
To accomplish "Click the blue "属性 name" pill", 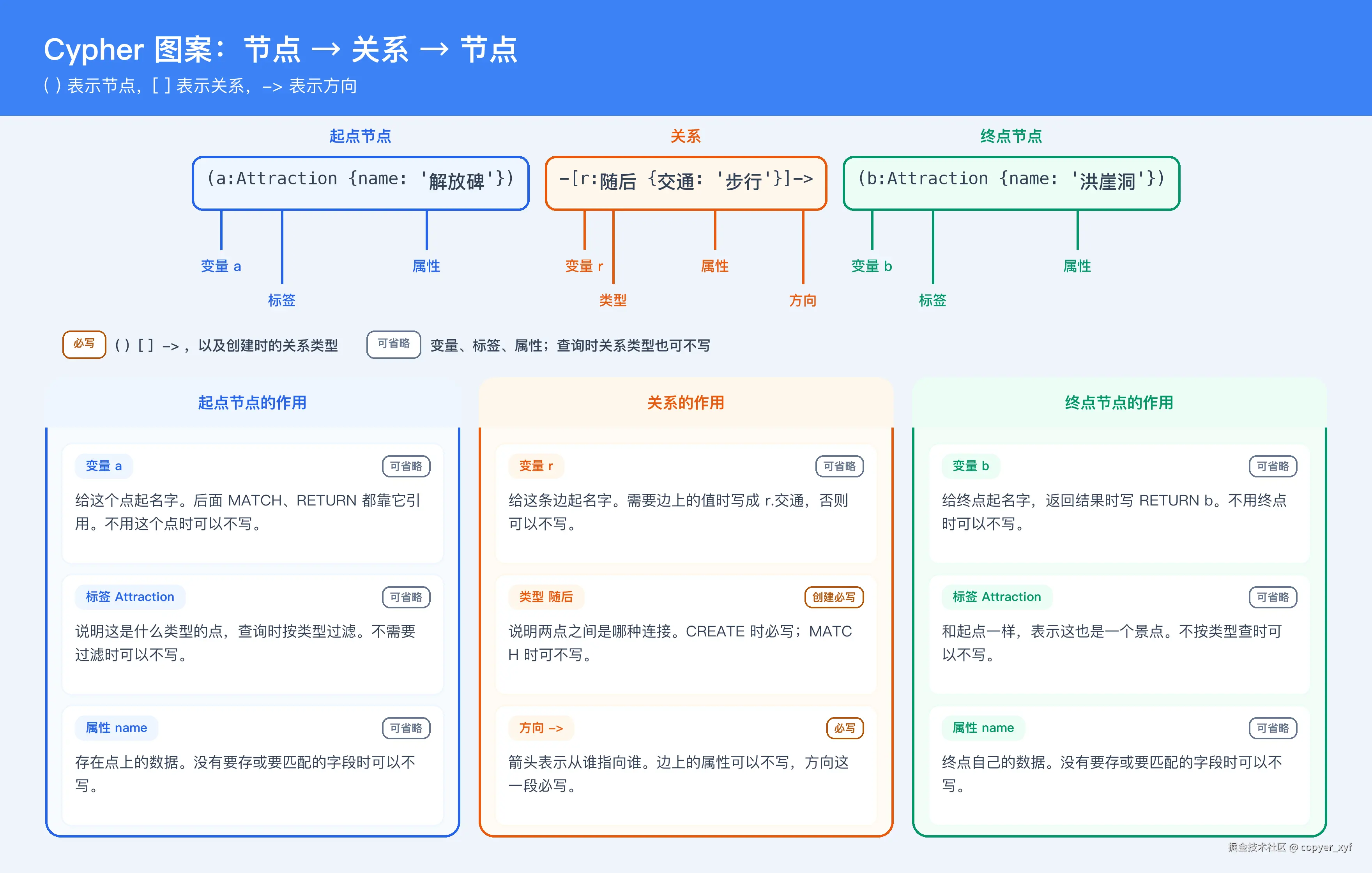I will (116, 728).
